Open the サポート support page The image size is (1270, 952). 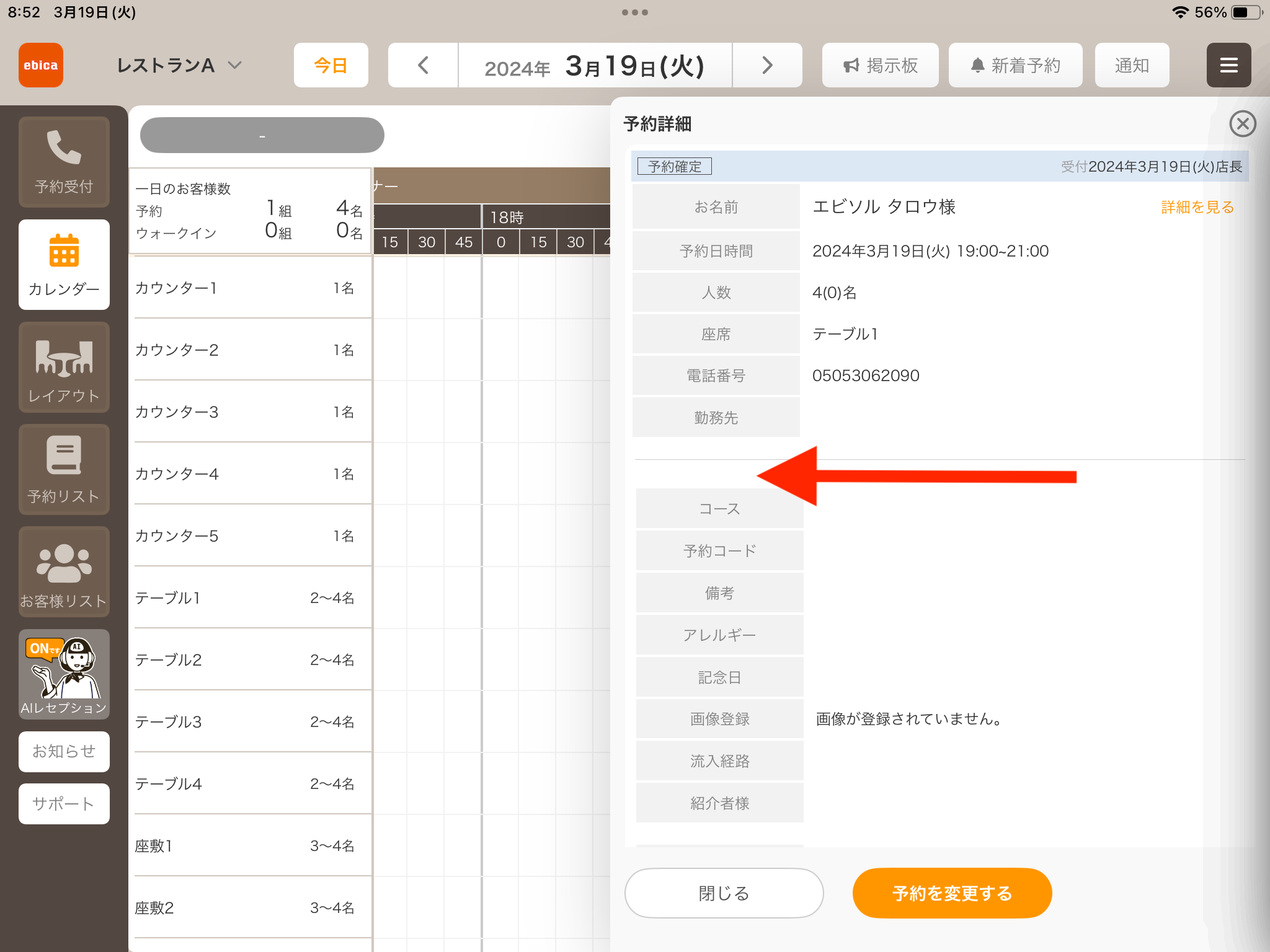coord(64,804)
